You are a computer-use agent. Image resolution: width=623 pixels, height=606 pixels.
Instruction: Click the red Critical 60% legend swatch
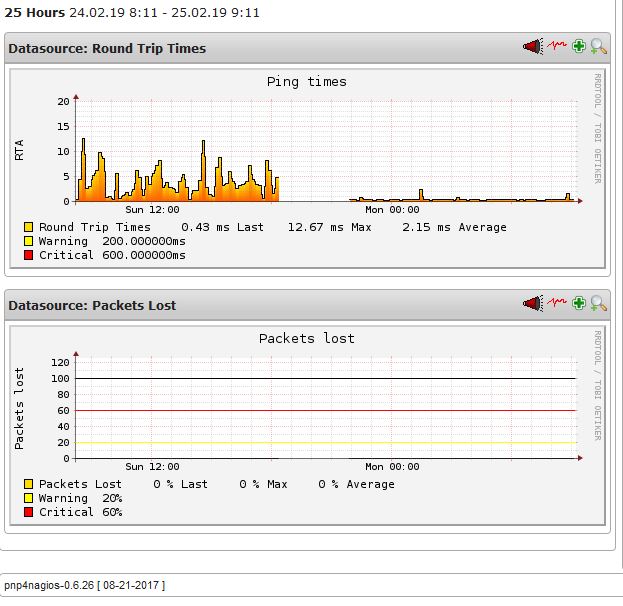[x=28, y=512]
